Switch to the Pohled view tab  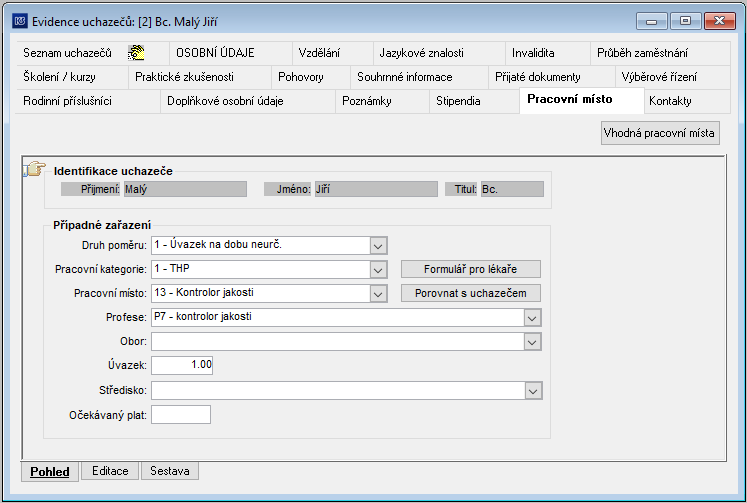pyautogui.click(x=50, y=472)
